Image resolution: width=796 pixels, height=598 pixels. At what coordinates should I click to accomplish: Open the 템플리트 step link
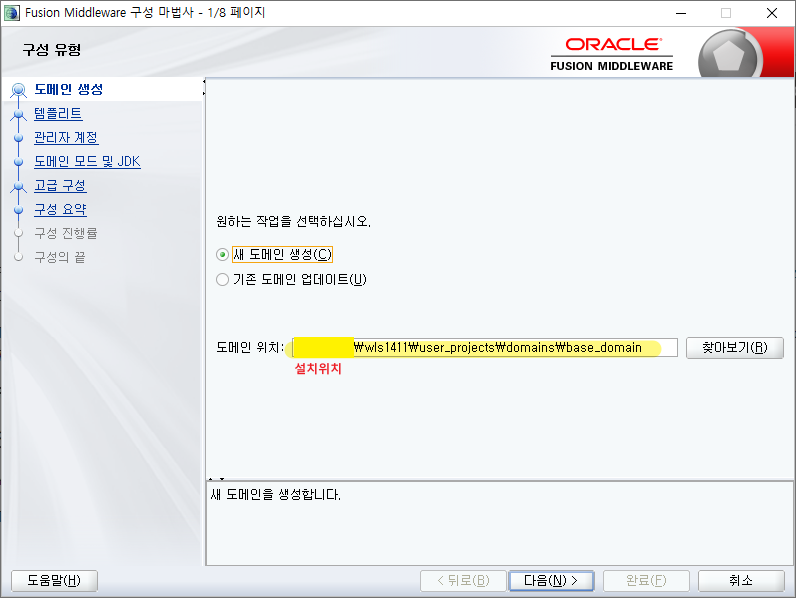coord(58,114)
